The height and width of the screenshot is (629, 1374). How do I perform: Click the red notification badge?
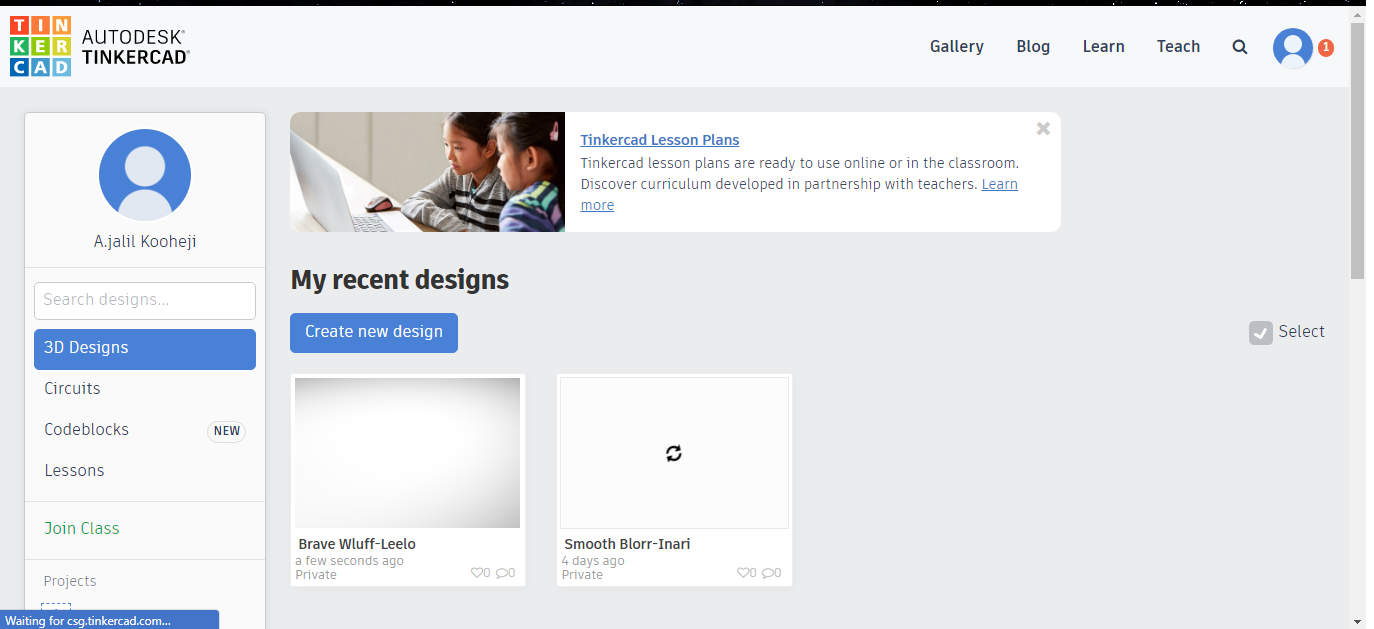tap(1326, 47)
